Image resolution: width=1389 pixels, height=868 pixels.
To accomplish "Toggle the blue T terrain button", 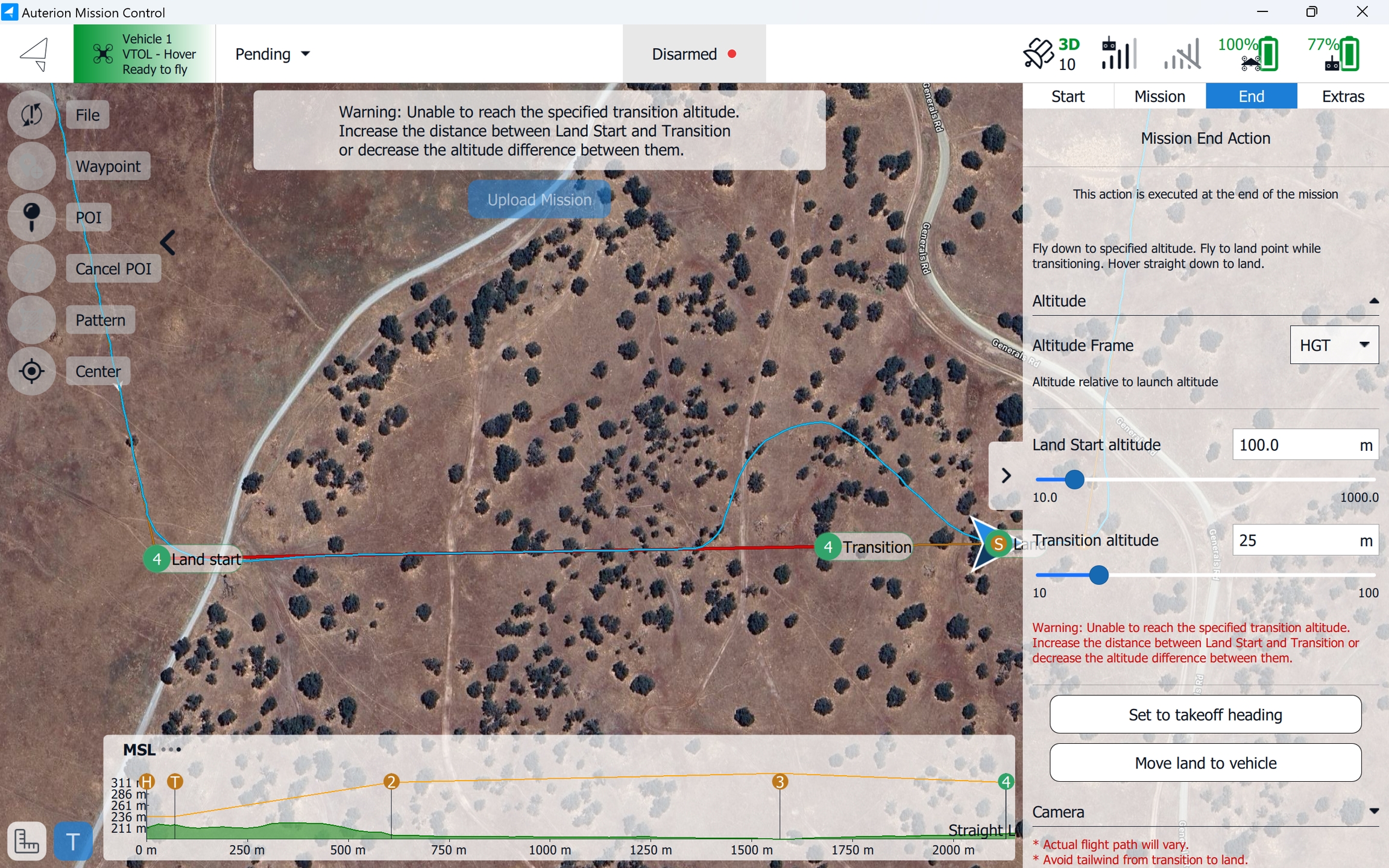I will tap(73, 841).
